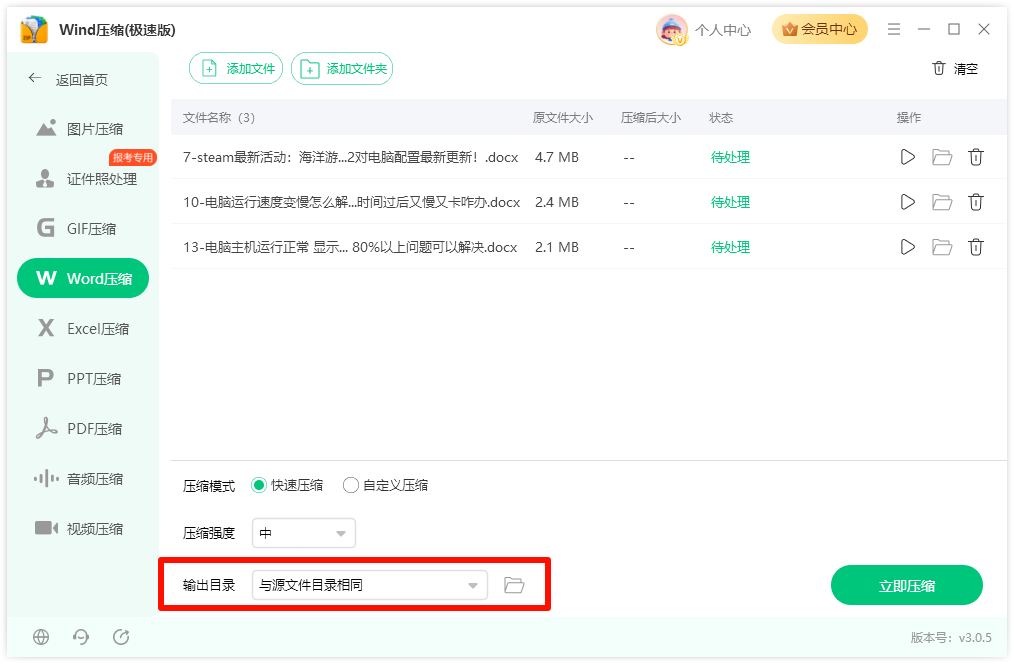Viewport: 1014px width, 664px height.
Task: Open output folder for 7-steam docx row
Action: tap(942, 157)
